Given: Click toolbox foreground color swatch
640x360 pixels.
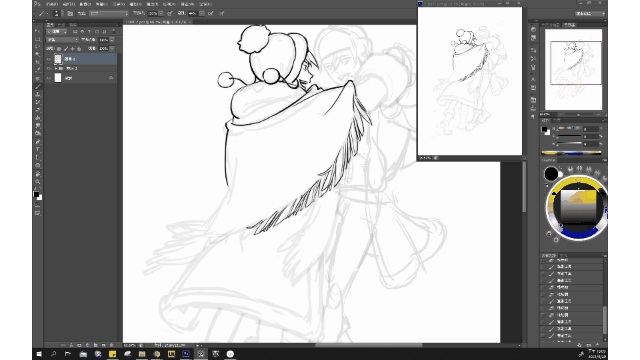Looking at the screenshot, I should [36, 195].
